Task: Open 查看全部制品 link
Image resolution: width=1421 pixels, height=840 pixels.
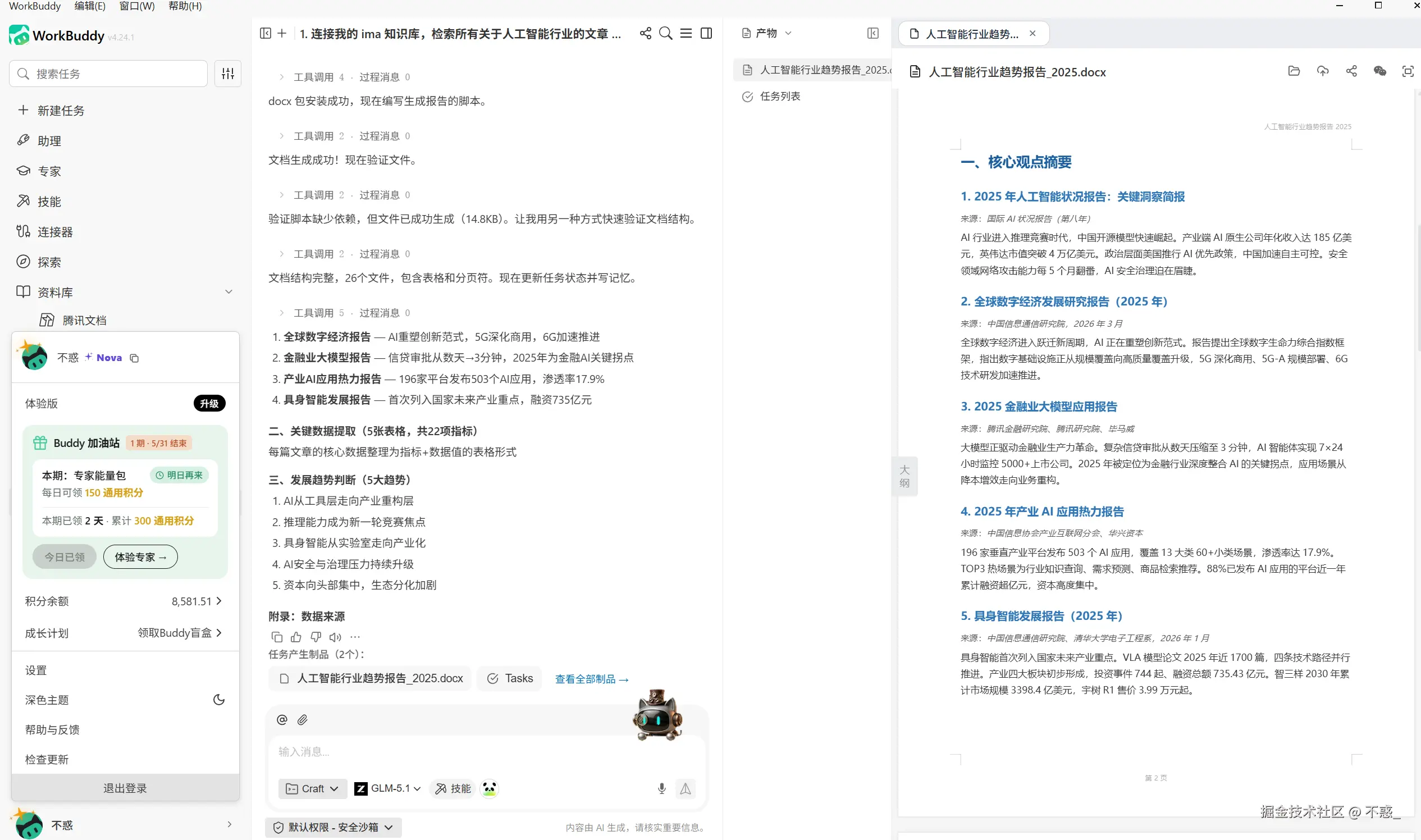Action: tap(591, 679)
